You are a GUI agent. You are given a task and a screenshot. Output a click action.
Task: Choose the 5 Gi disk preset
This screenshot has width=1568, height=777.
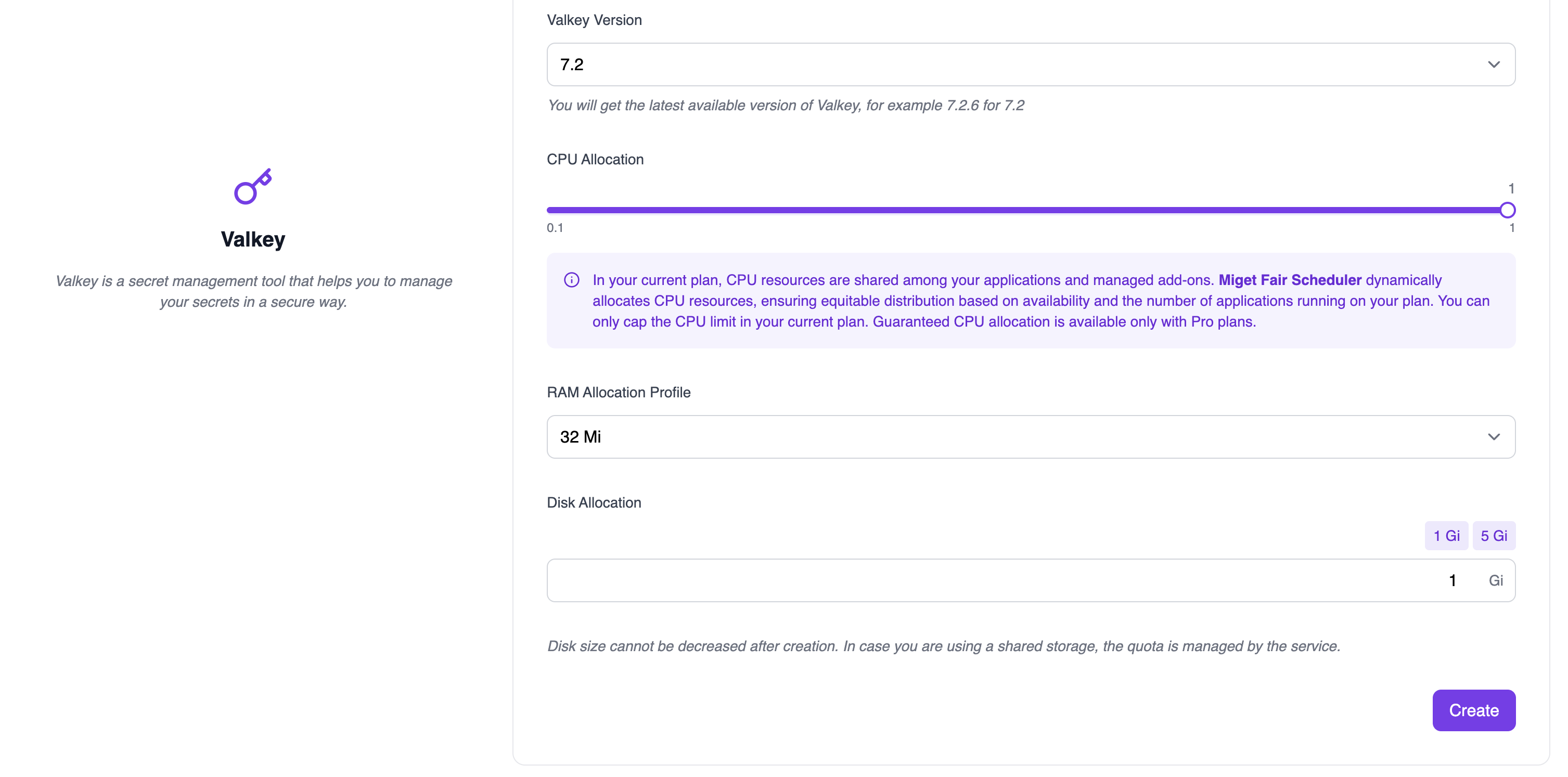coord(1493,536)
